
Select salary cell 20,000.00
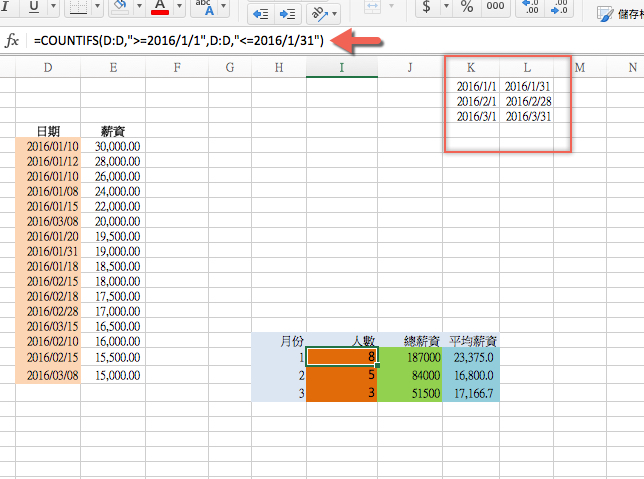point(113,221)
